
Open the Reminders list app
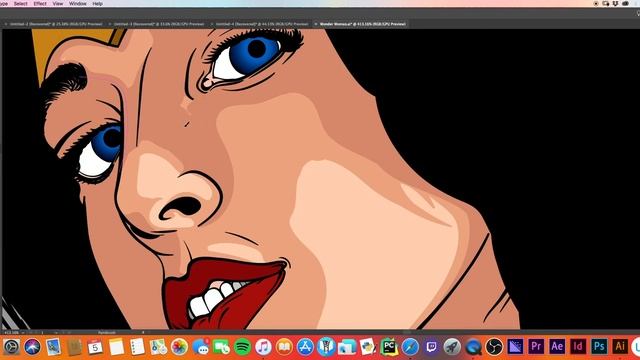(137, 347)
